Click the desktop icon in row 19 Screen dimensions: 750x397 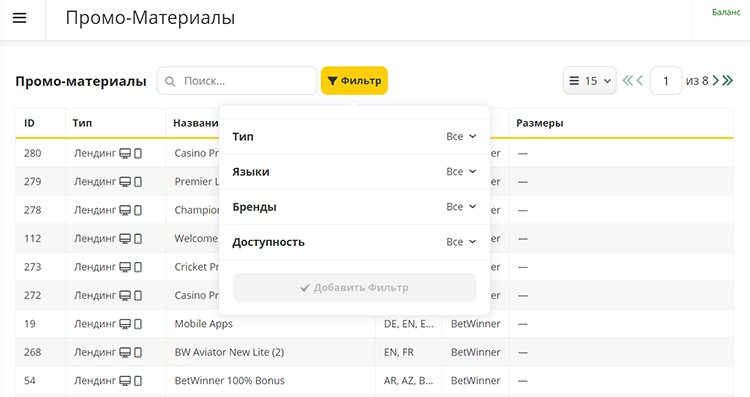[125, 324]
